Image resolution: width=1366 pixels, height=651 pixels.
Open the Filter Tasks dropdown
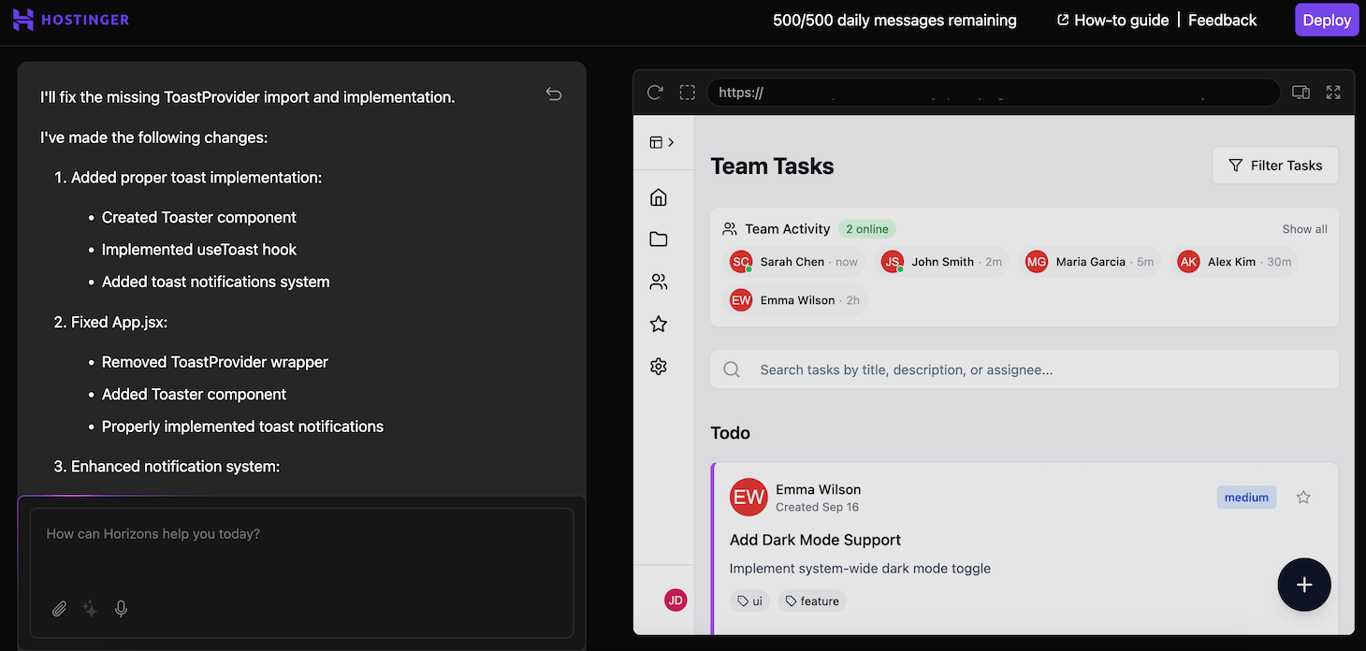pos(1275,165)
